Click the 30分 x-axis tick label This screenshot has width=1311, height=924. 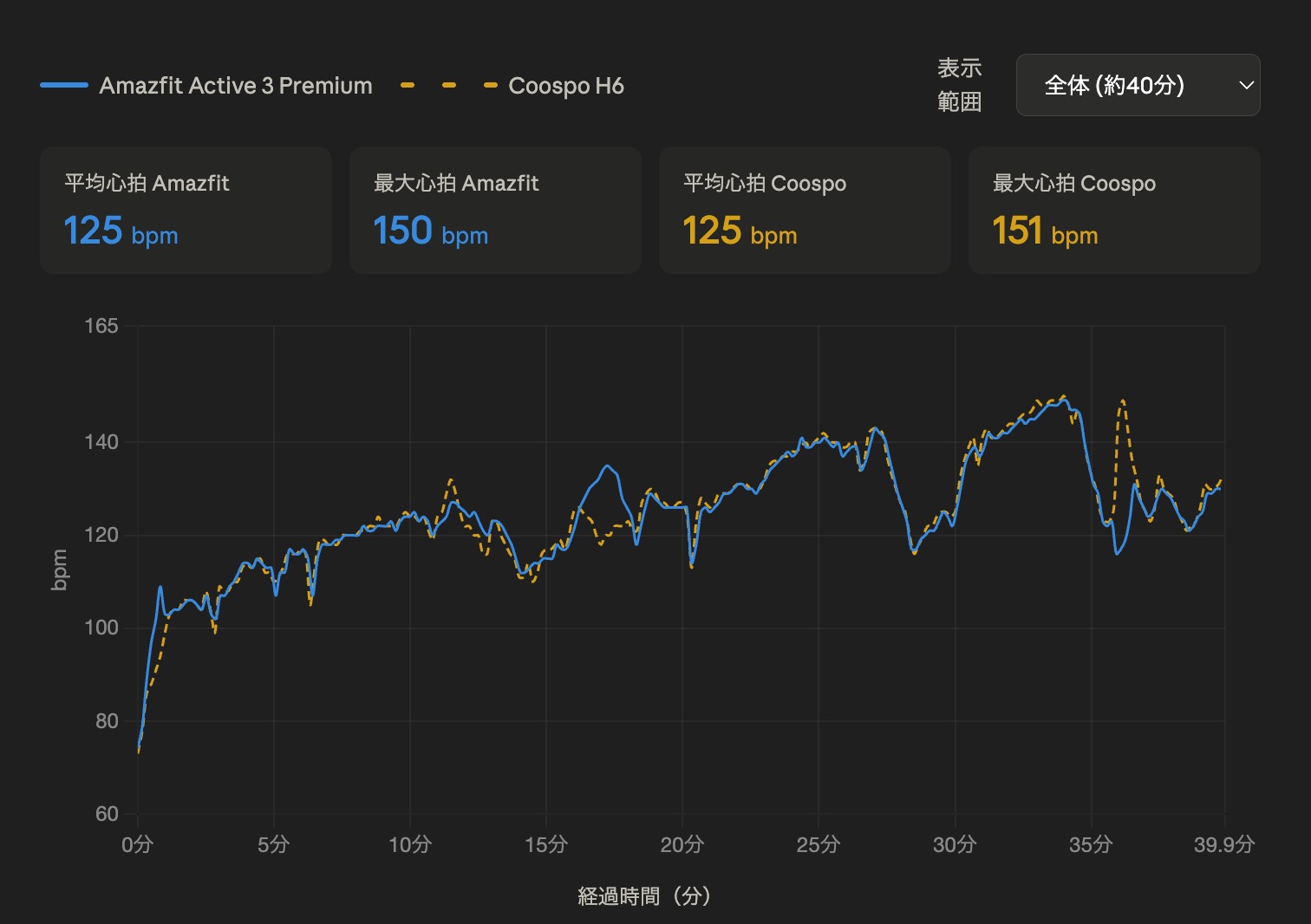pos(955,844)
